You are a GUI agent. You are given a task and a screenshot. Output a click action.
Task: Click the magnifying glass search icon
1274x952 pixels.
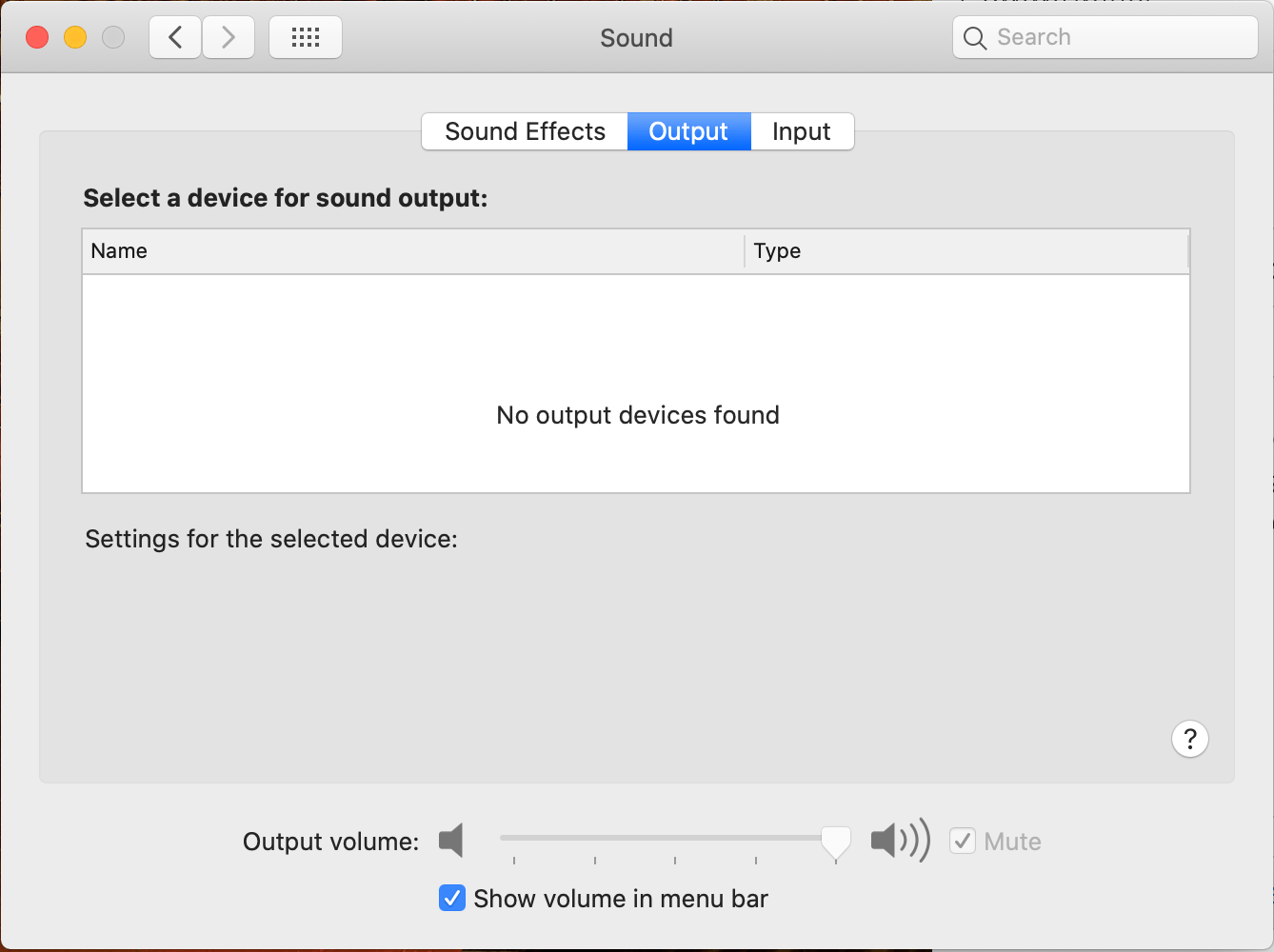[x=974, y=37]
